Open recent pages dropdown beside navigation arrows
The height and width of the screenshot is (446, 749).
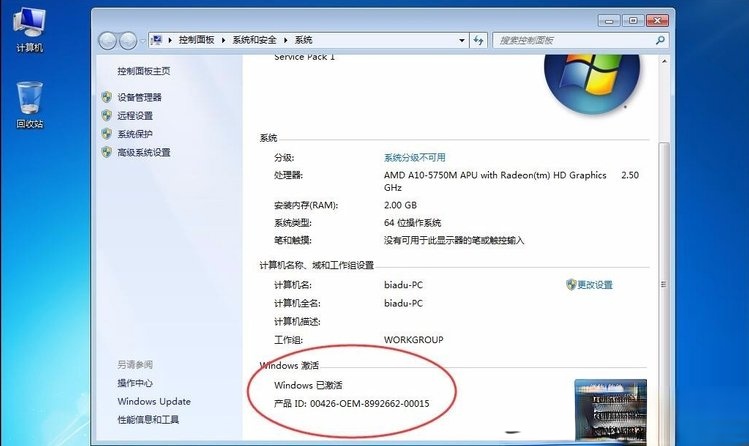(x=142, y=41)
